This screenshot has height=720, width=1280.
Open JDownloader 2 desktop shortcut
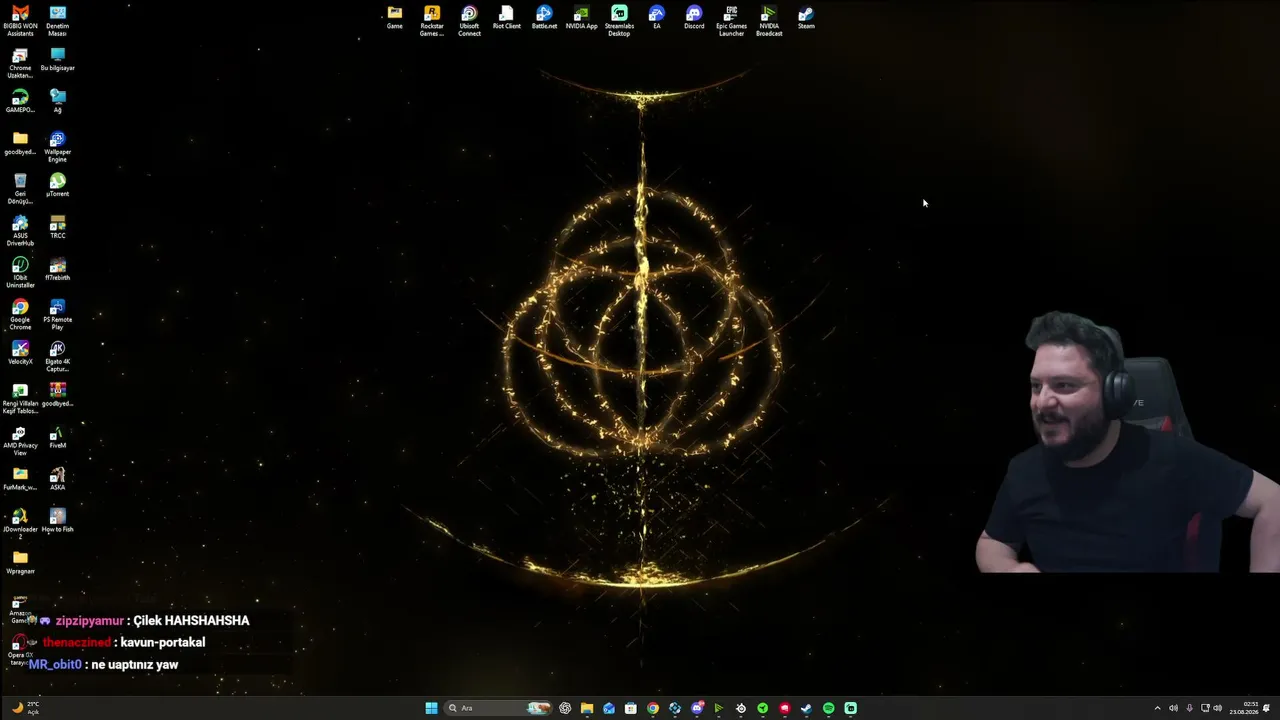coord(20,525)
